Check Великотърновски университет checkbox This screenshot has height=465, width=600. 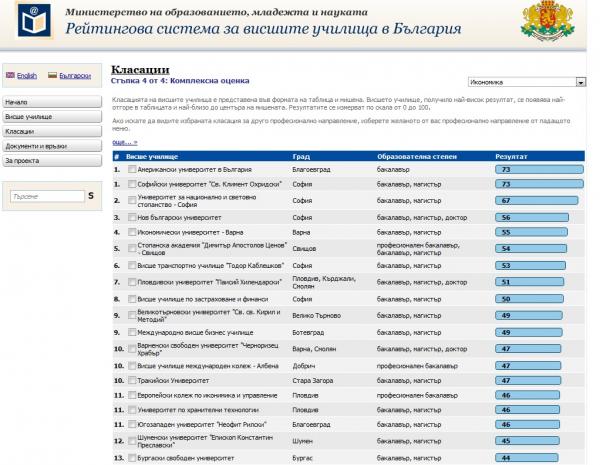132,315
